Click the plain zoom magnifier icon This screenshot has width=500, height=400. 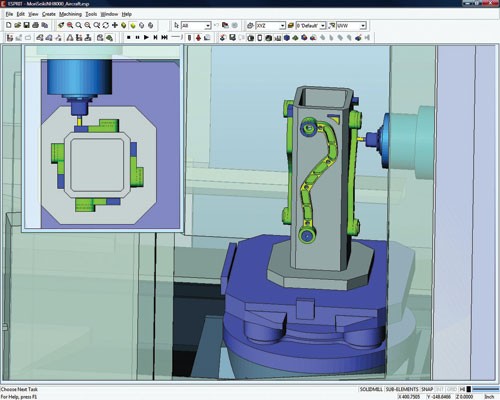pyautogui.click(x=79, y=25)
